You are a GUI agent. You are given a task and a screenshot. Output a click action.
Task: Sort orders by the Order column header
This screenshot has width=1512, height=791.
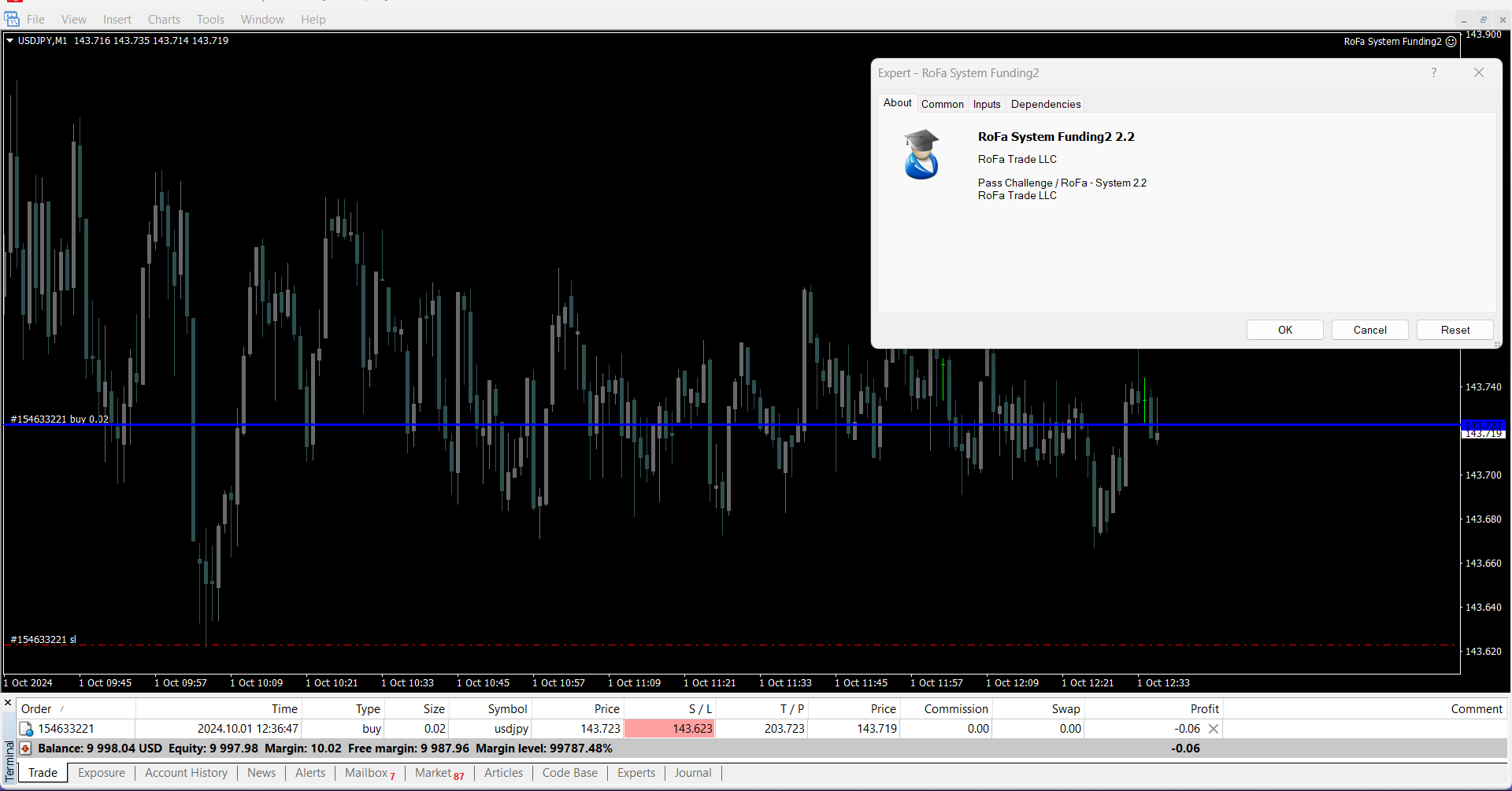[x=36, y=709]
